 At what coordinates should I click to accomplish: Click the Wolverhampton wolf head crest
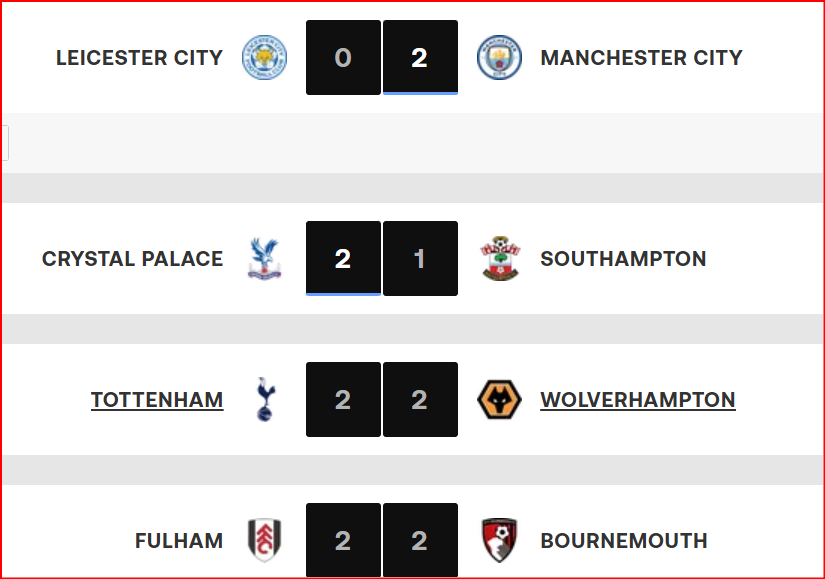tap(499, 400)
